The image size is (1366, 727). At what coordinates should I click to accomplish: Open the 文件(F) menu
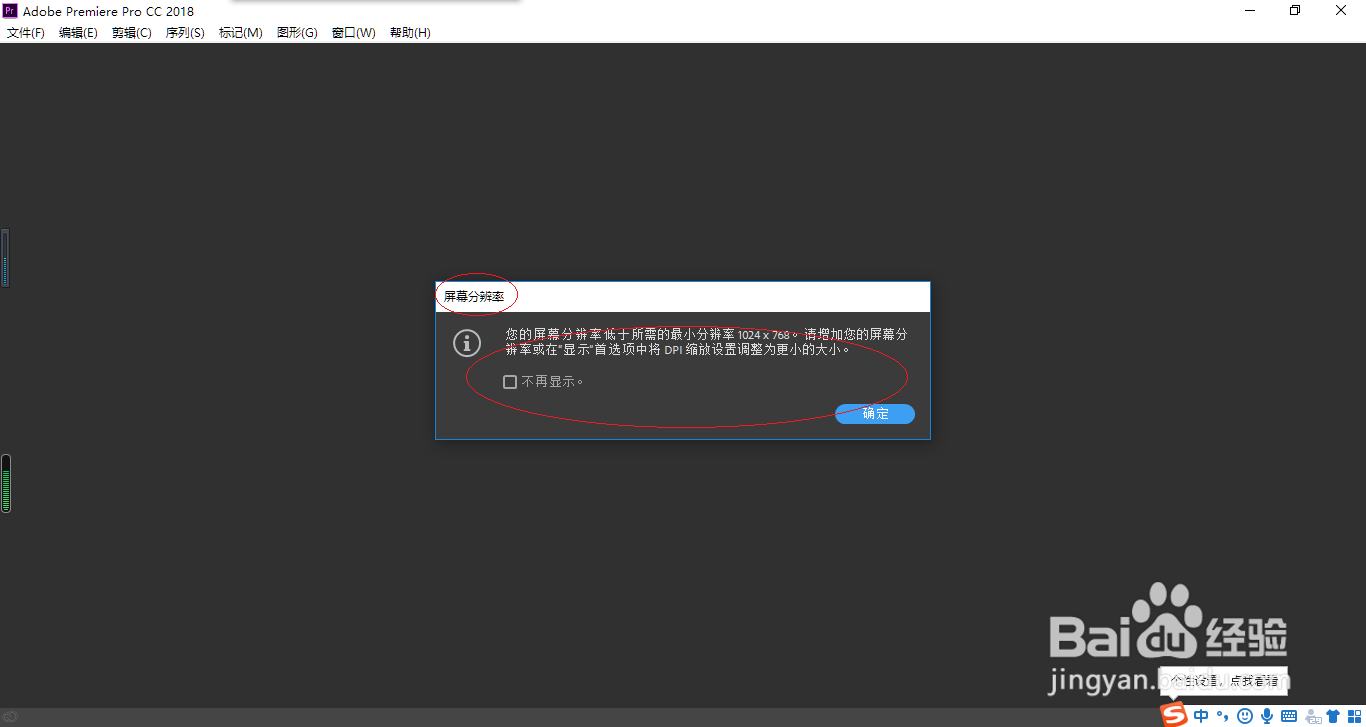(27, 32)
